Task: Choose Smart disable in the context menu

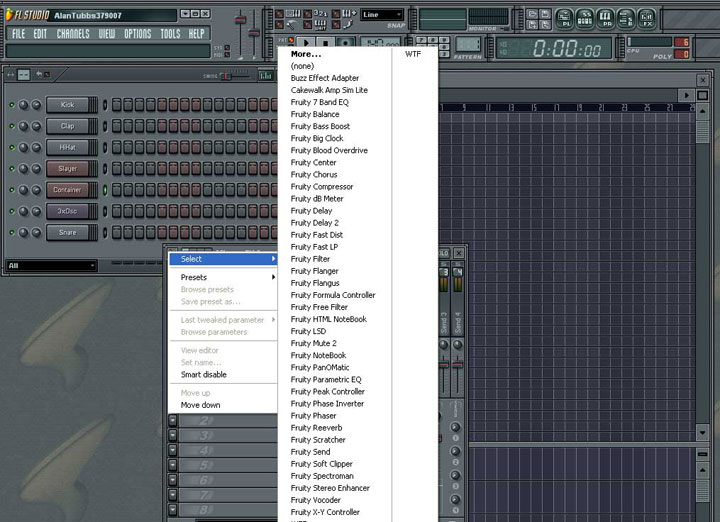Action: [224, 375]
